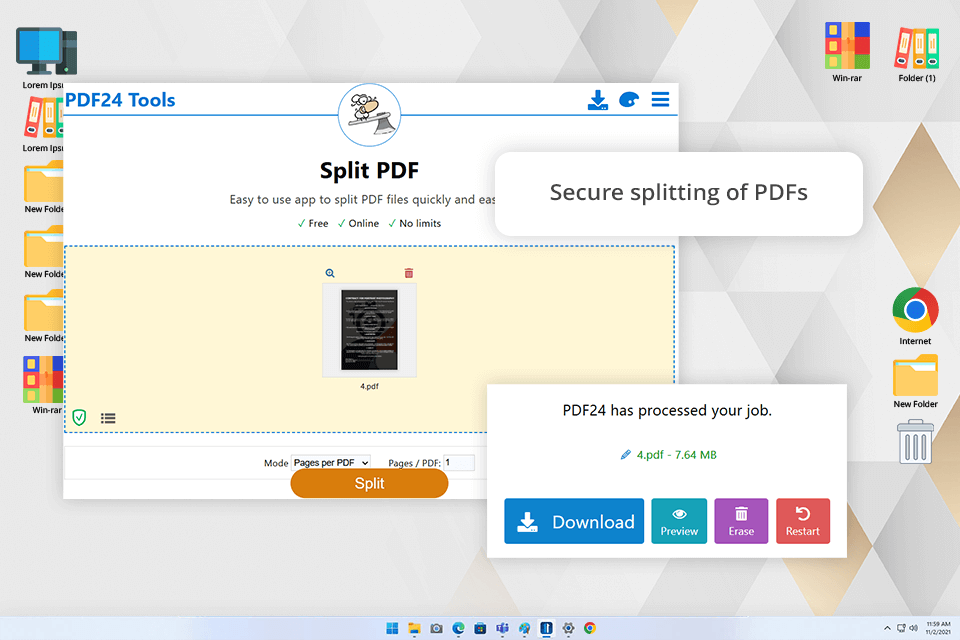The width and height of the screenshot is (960, 640).
Task: Open the Paint app in taskbar
Action: 525,628
